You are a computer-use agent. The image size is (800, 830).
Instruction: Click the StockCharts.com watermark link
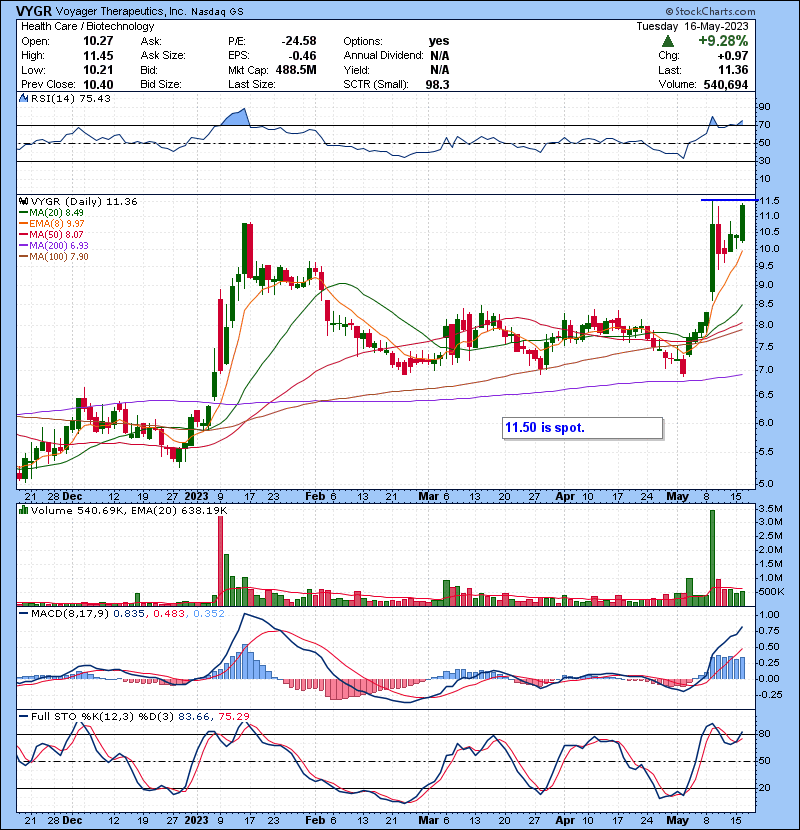point(710,11)
